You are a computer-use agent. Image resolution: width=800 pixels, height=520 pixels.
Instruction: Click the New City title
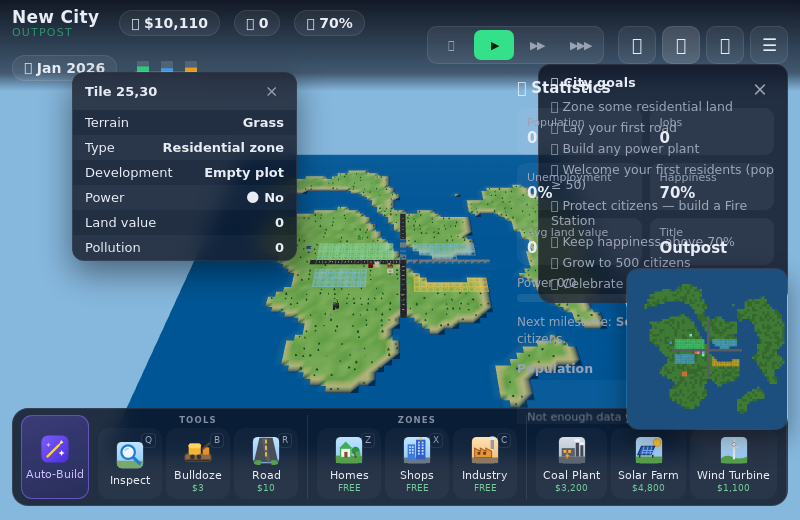[56, 17]
